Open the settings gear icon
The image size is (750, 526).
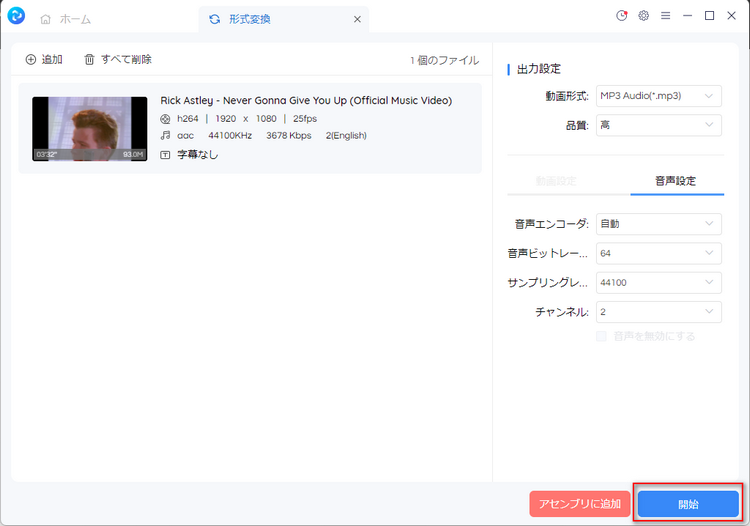click(643, 15)
